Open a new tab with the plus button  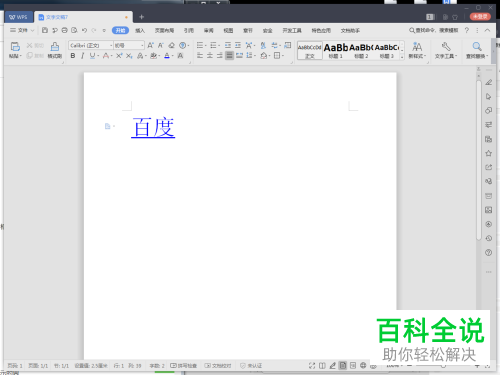click(x=141, y=17)
